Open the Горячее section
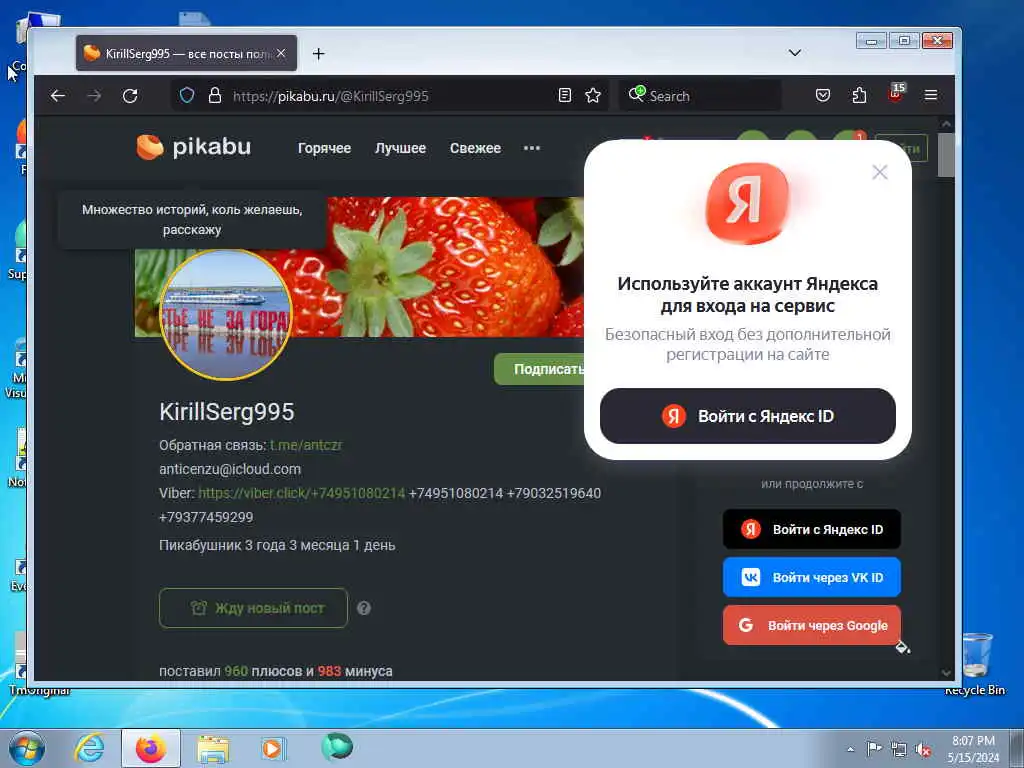1024x768 pixels. point(324,148)
